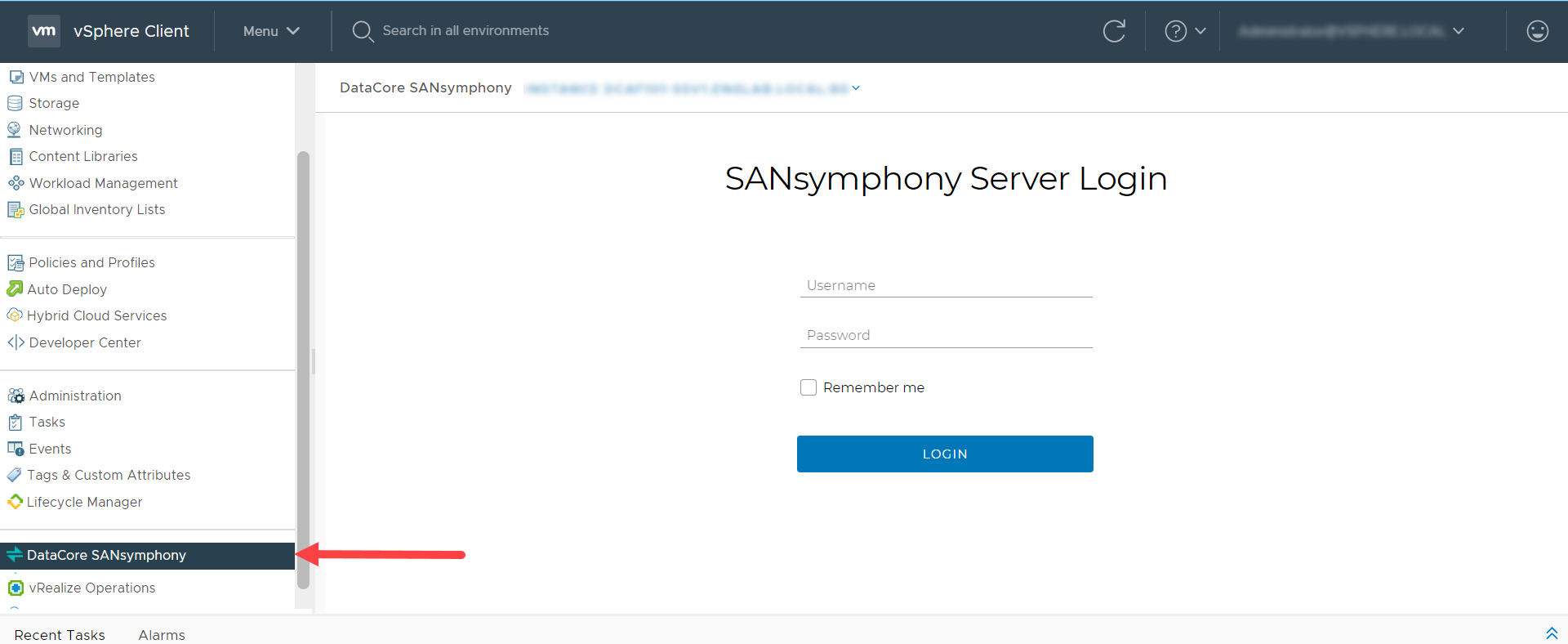Click the Remember me label
Viewport: 1568px width, 644px height.
[x=874, y=387]
